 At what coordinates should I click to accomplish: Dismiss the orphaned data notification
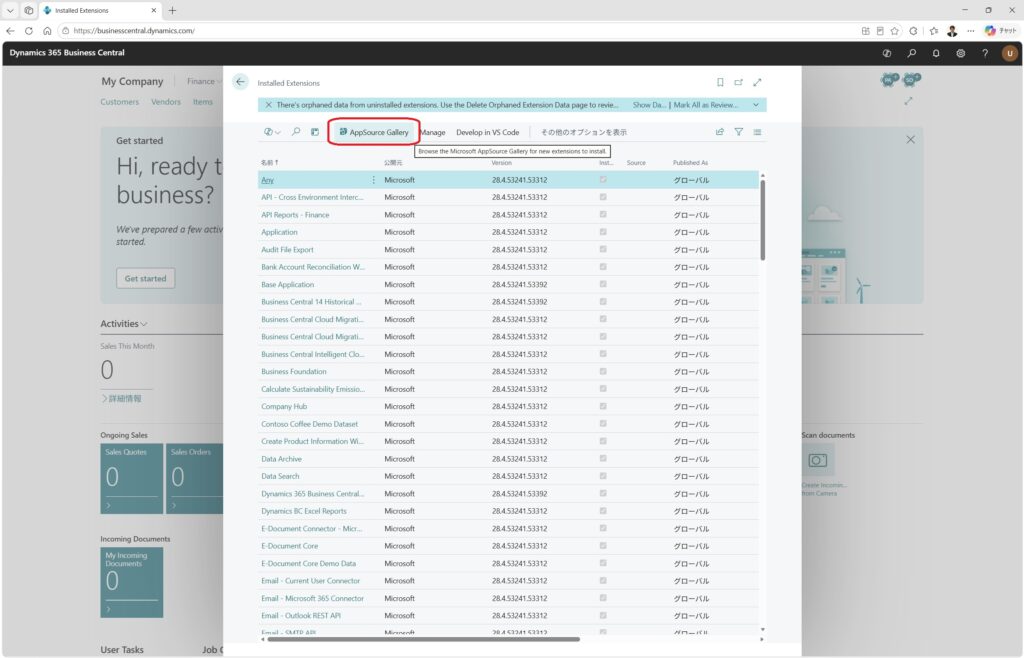click(x=268, y=104)
